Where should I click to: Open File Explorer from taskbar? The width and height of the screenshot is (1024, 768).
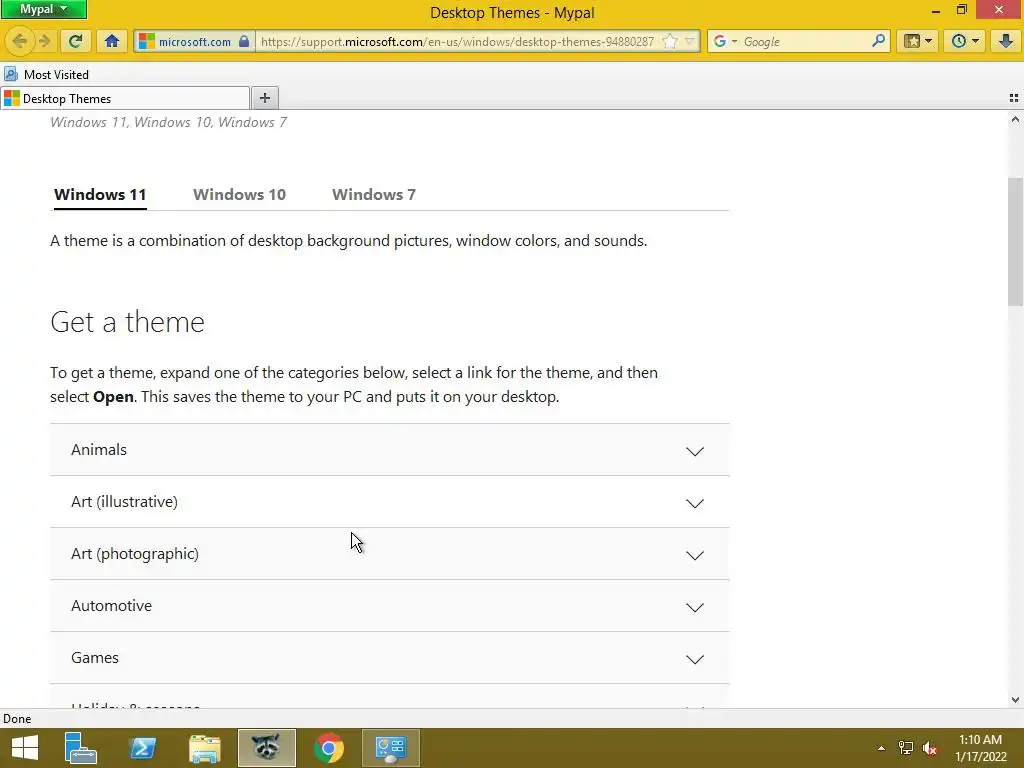coord(204,748)
